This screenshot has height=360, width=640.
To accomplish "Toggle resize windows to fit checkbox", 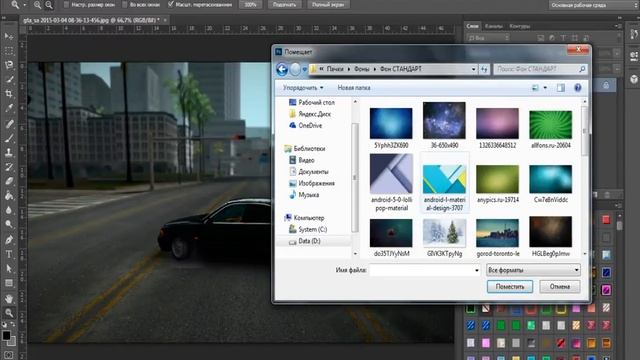I will (x=66, y=5).
